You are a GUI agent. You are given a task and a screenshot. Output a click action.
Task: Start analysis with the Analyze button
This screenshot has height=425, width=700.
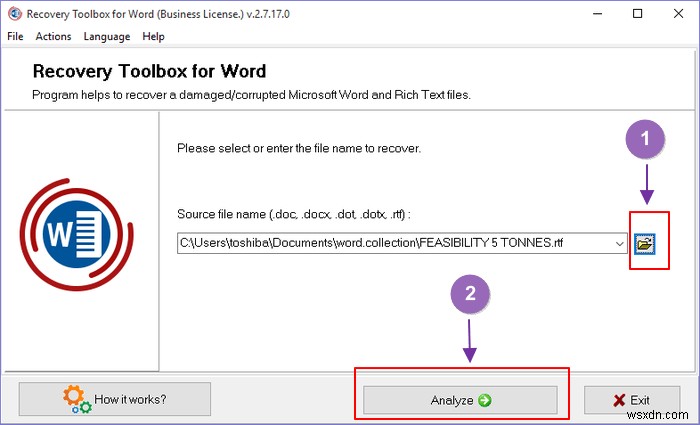point(460,400)
